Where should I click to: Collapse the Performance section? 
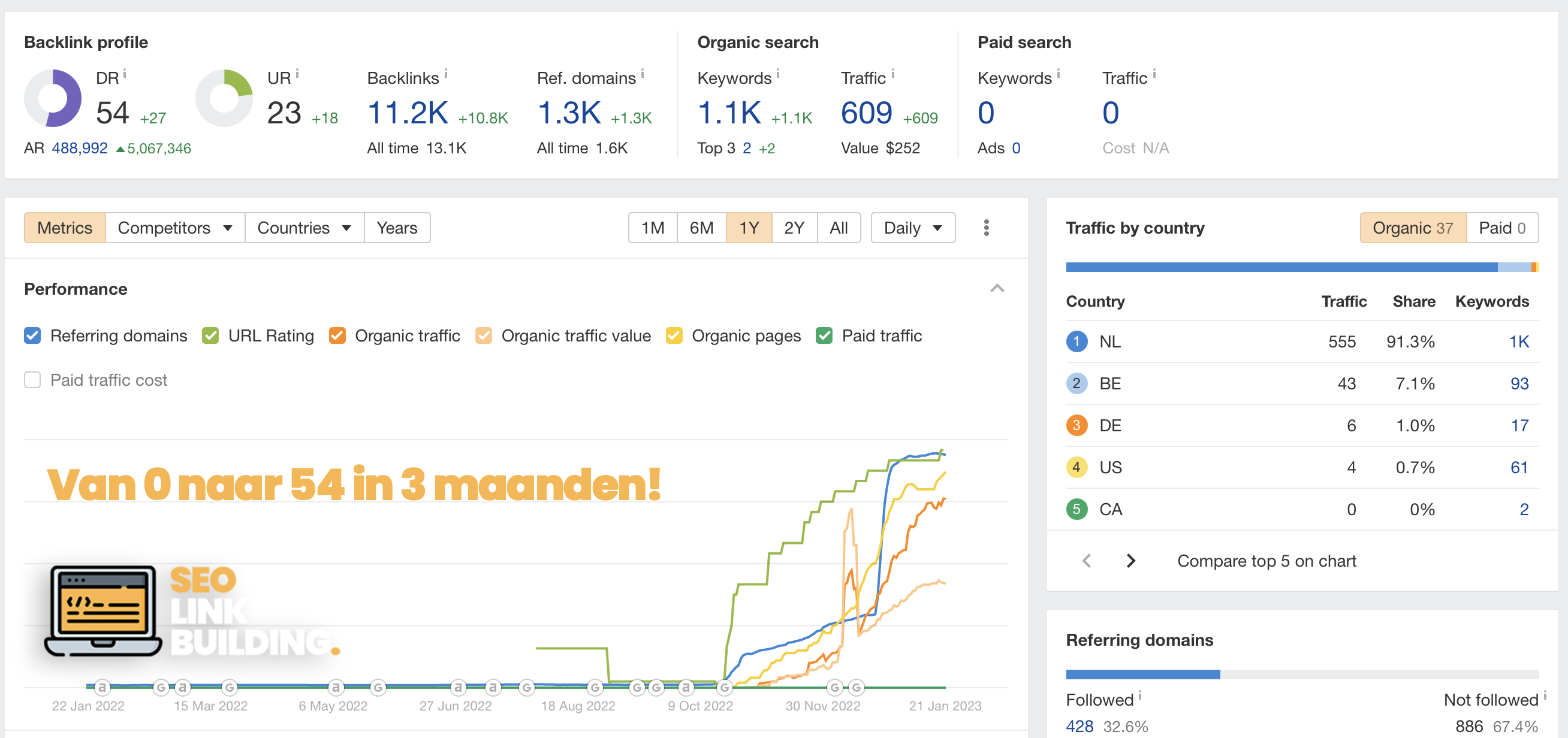click(x=996, y=288)
